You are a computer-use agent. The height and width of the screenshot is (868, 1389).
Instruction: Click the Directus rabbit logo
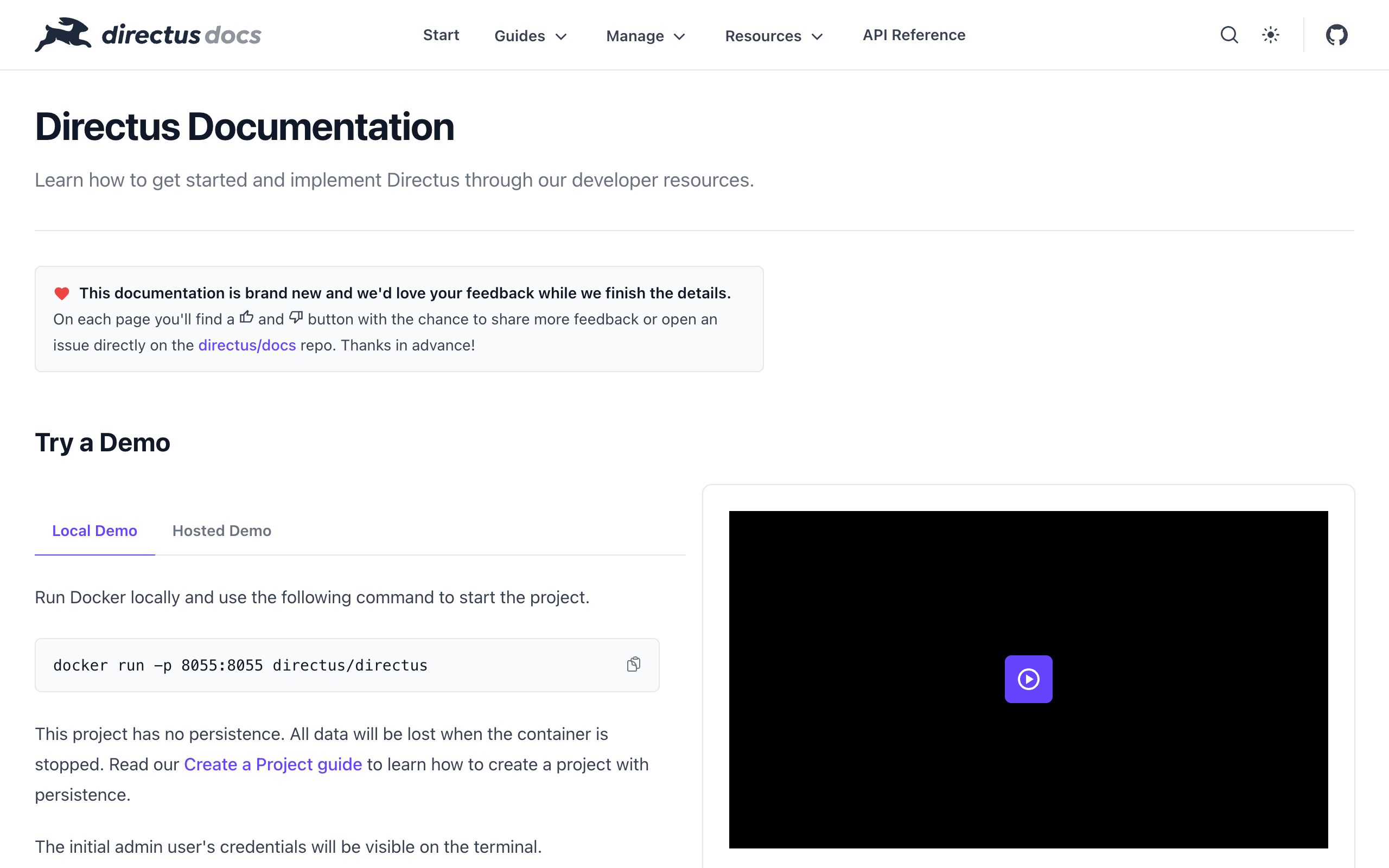click(x=63, y=34)
